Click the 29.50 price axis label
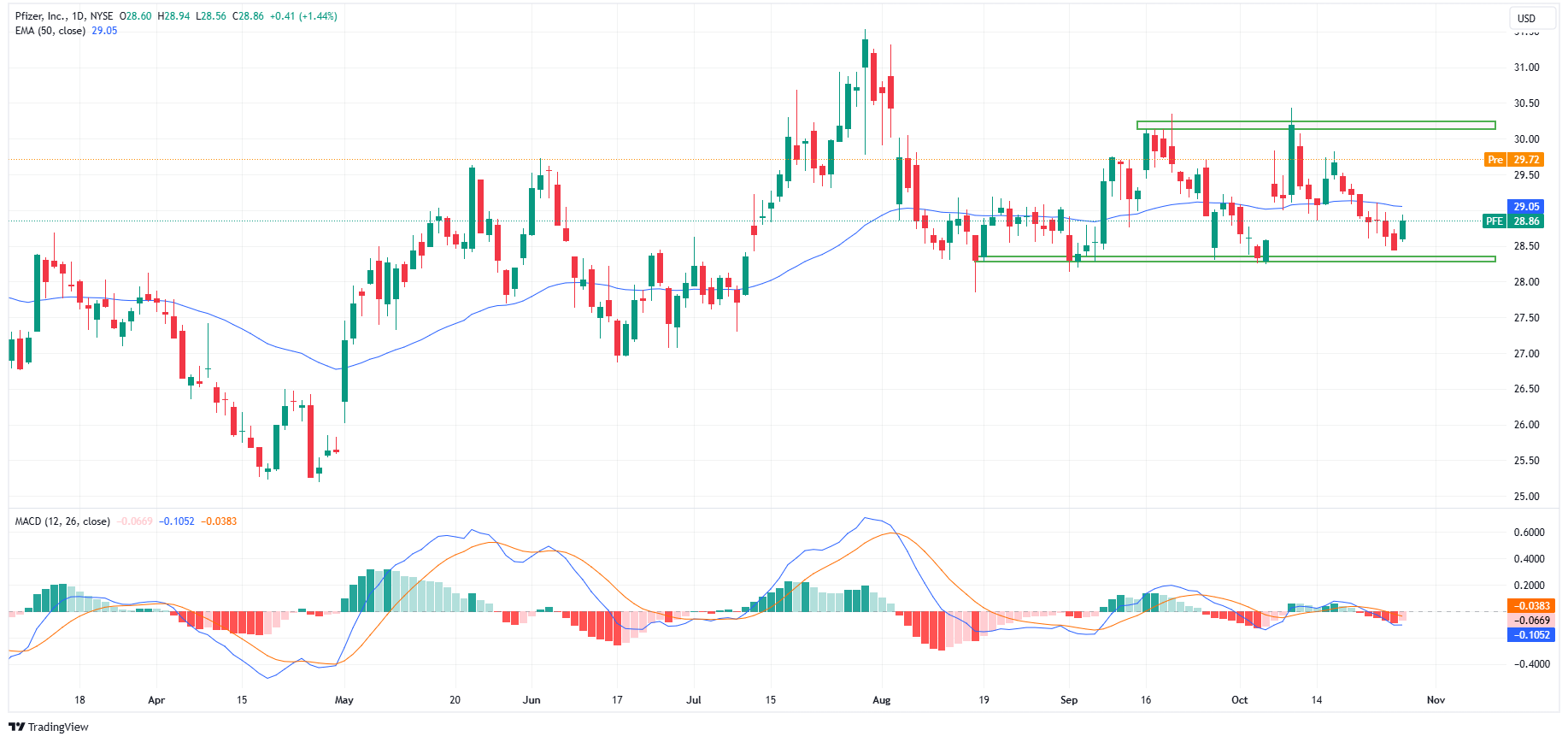1568x742 pixels. pyautogui.click(x=1526, y=175)
